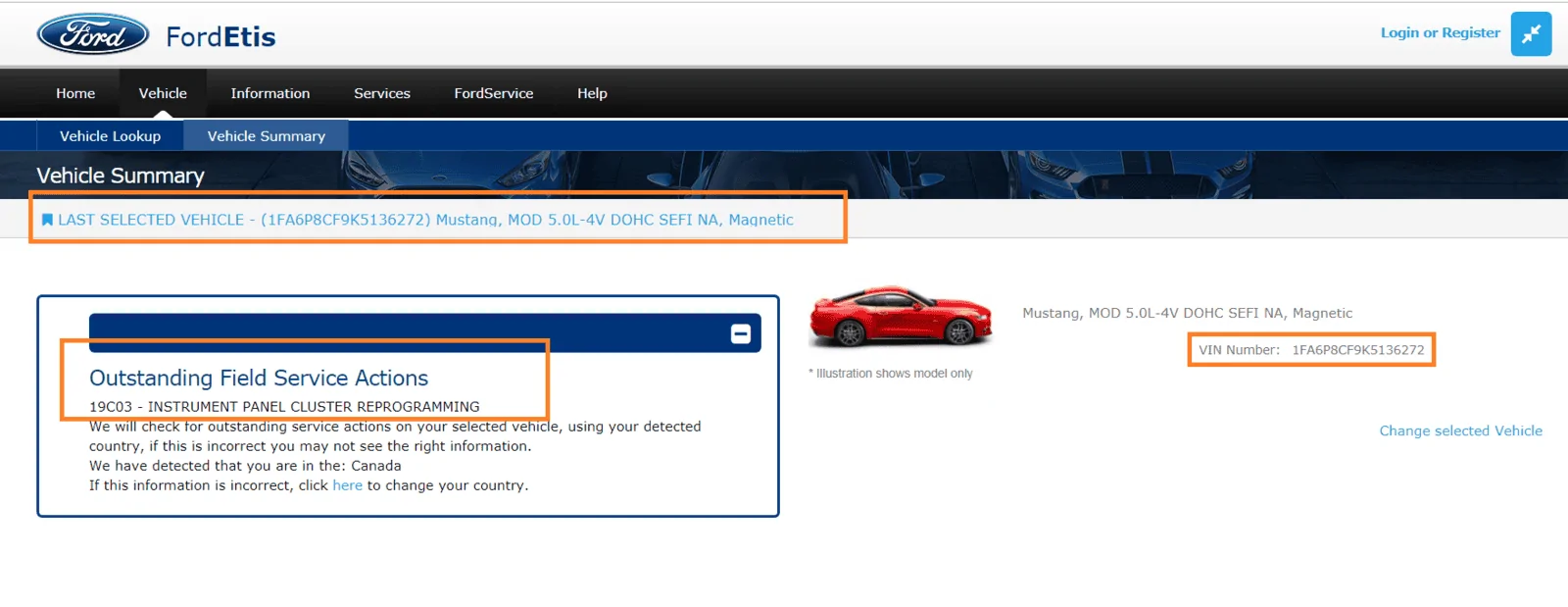Image resolution: width=1568 pixels, height=607 pixels.
Task: Click the red Mustang illustration
Action: pos(901,317)
